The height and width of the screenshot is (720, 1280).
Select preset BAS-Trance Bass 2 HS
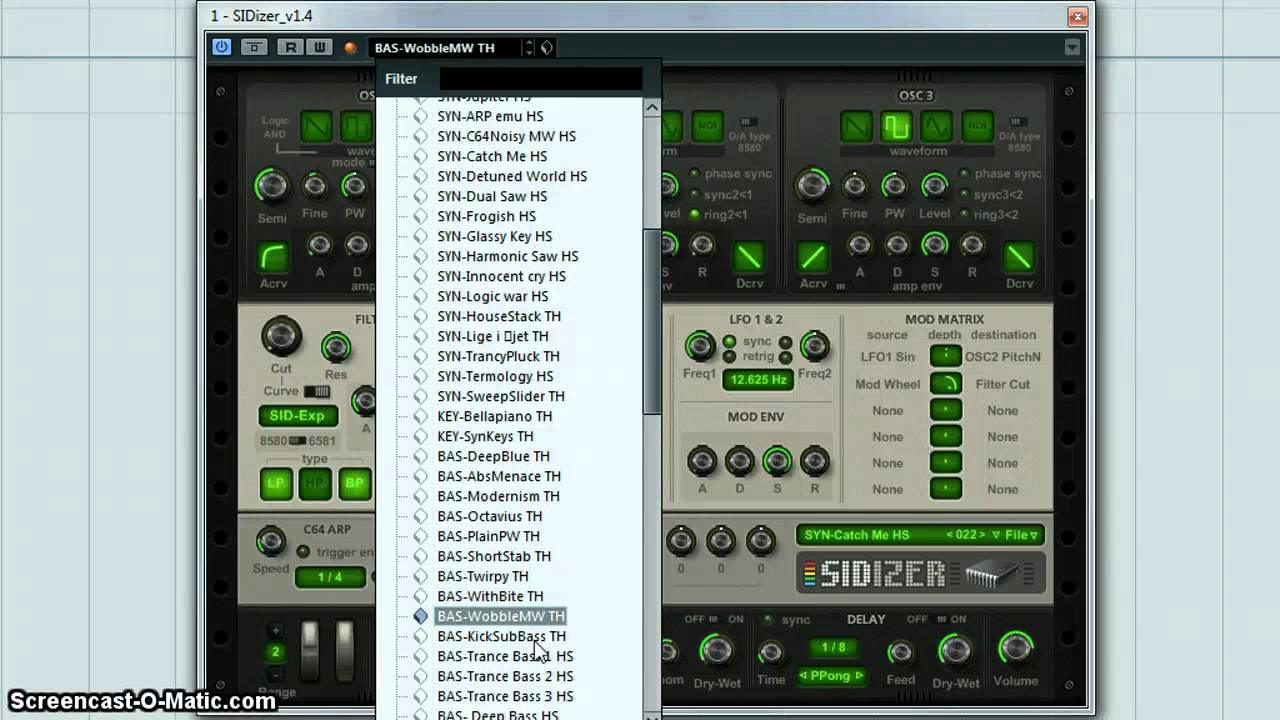point(505,676)
